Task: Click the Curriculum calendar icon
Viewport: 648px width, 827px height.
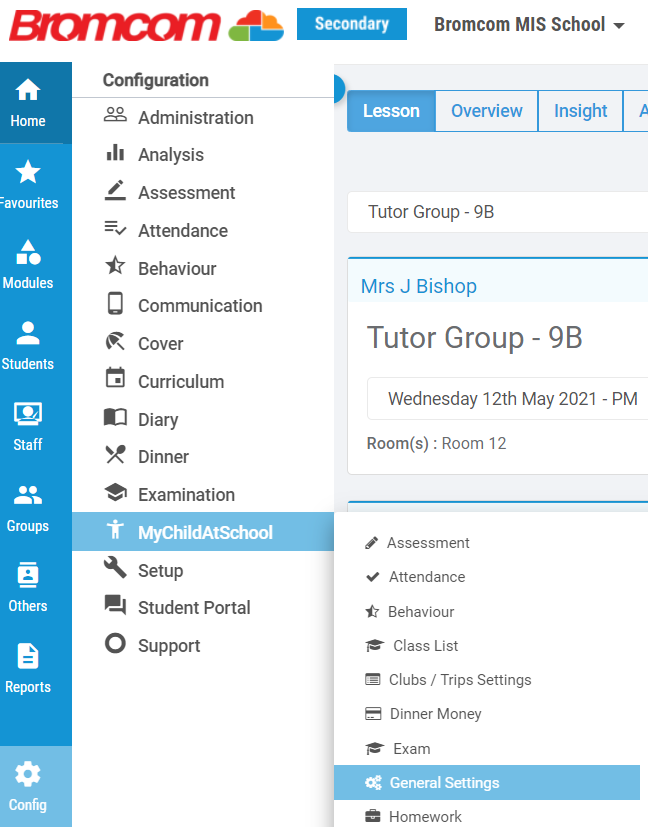Action: pyautogui.click(x=115, y=378)
